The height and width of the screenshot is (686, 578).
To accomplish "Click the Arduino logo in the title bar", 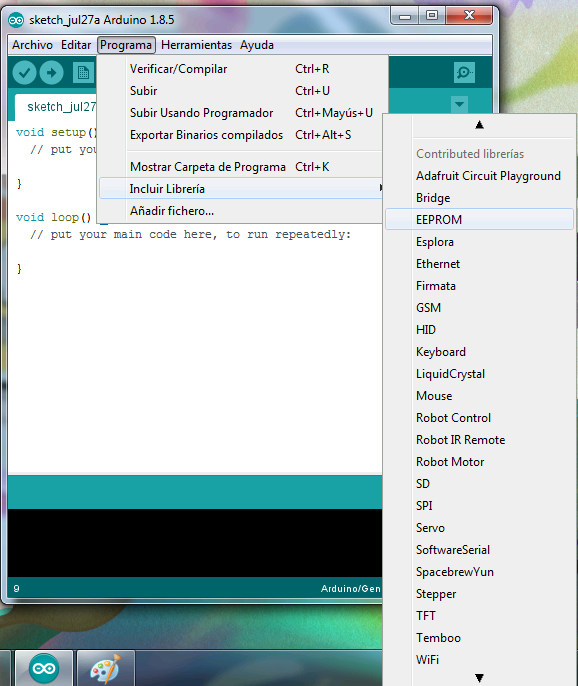I will coord(16,20).
